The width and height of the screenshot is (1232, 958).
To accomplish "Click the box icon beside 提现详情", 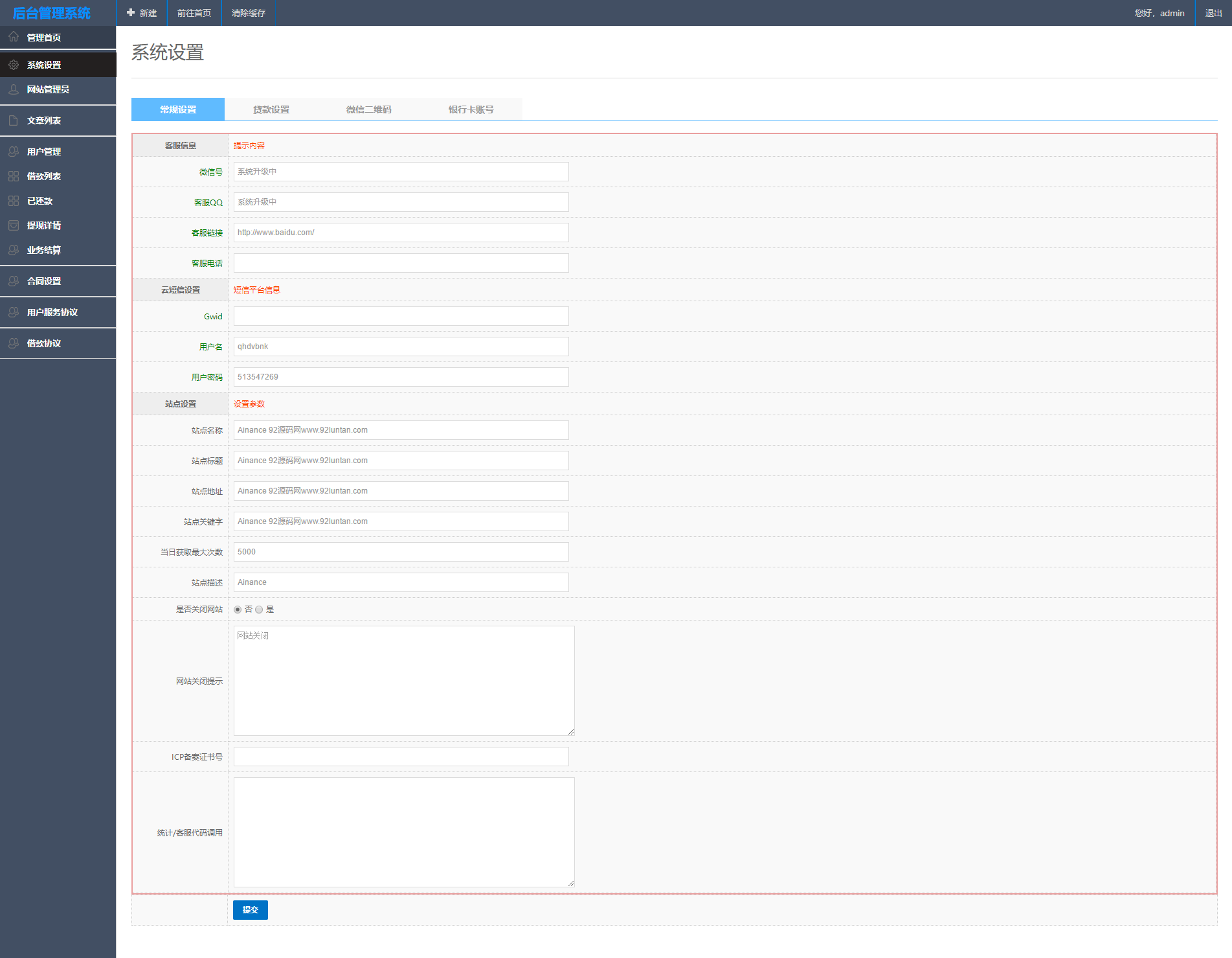I will [x=14, y=225].
